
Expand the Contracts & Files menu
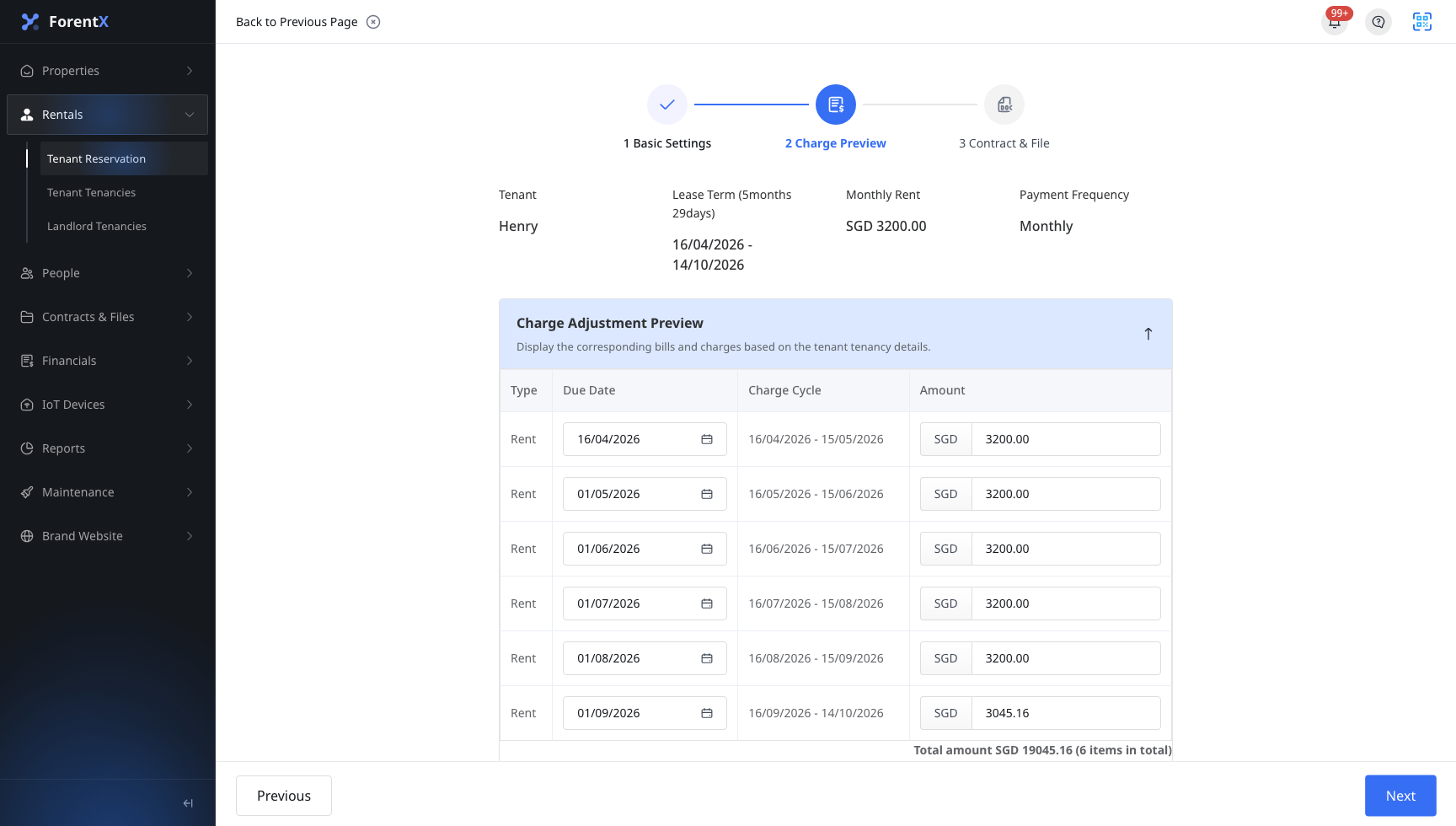107,317
